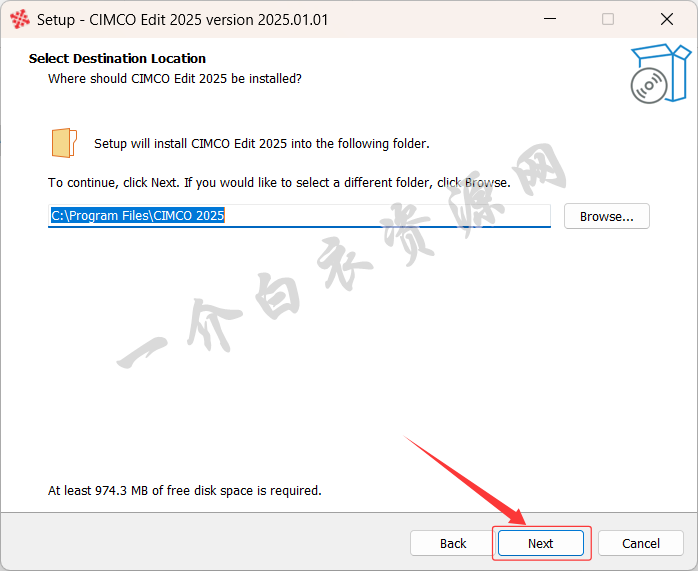The image size is (698, 571).
Task: Click the Next button
Action: click(x=540, y=543)
